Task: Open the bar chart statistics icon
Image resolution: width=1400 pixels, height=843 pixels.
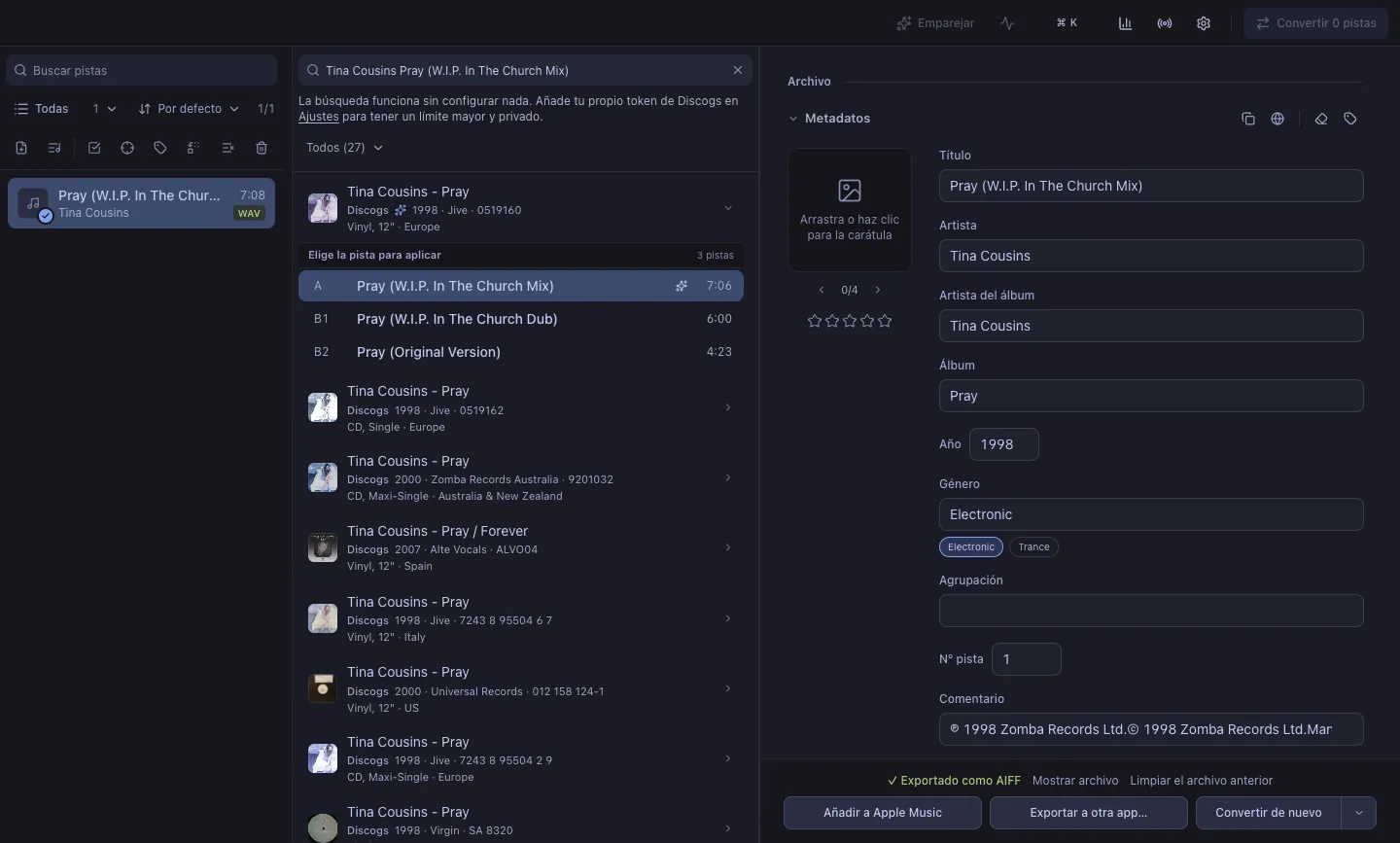Action: 1125,23
